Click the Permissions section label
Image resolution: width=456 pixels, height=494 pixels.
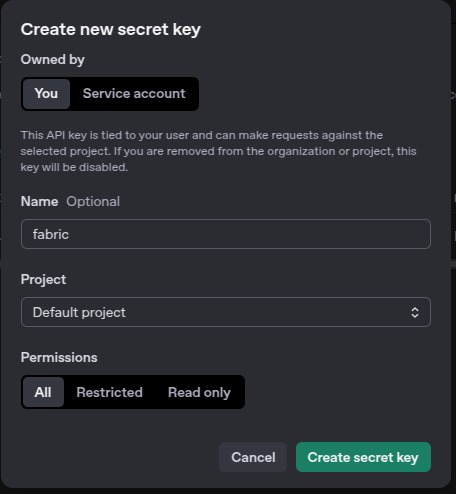59,357
